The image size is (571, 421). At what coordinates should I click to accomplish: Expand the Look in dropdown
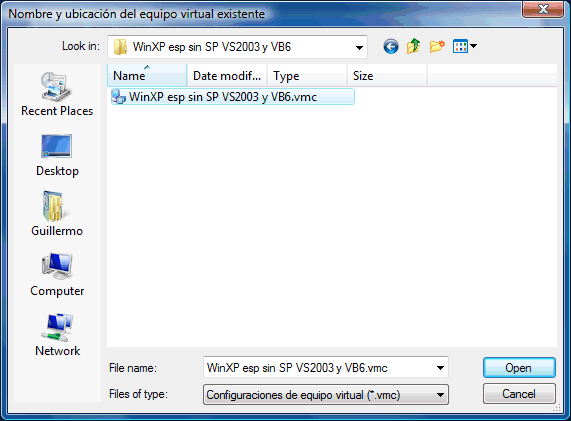(x=359, y=47)
